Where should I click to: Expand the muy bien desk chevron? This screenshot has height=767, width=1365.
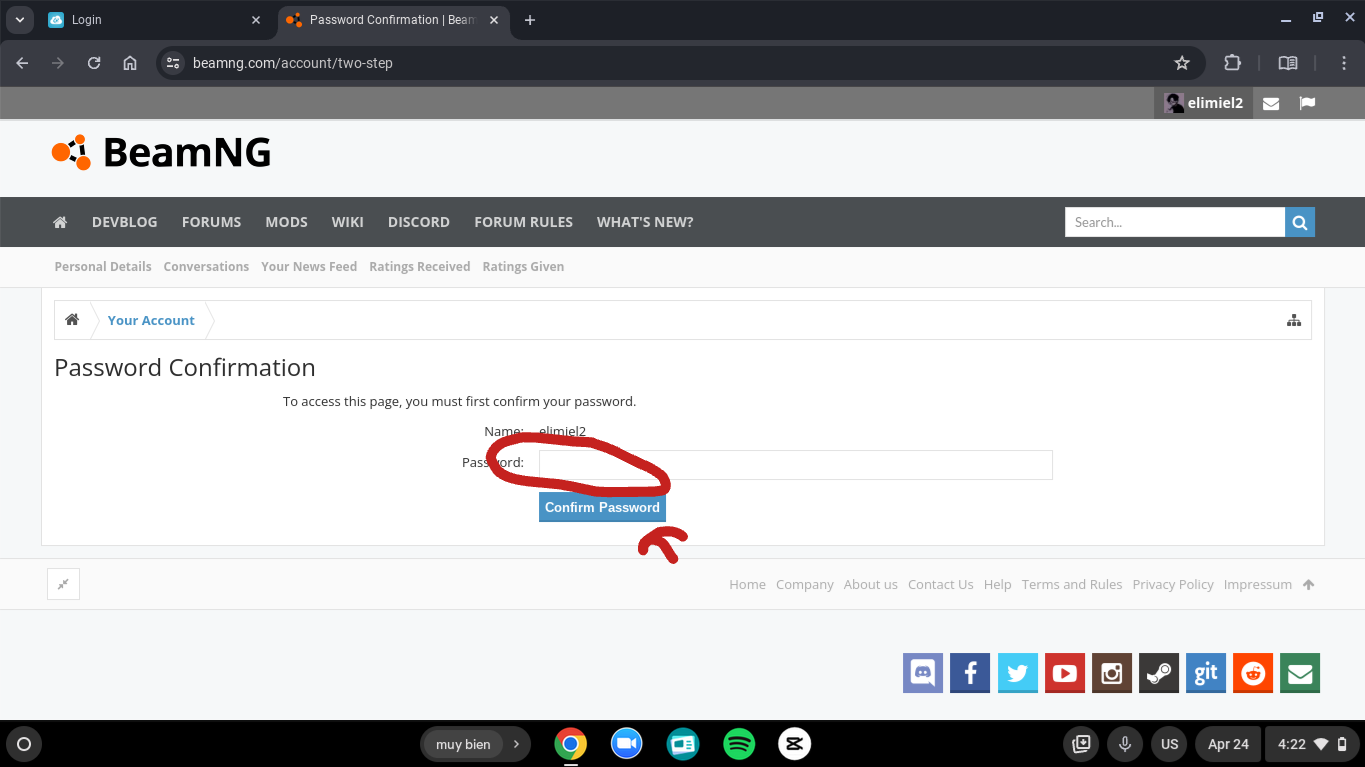[x=516, y=744]
